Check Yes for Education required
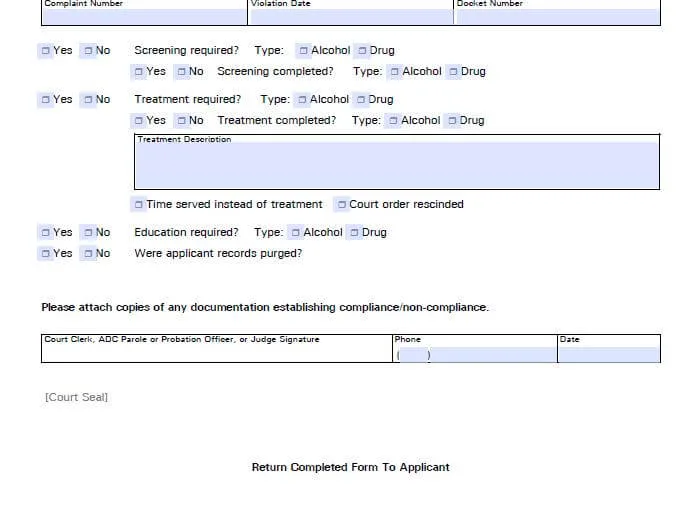 (x=45, y=233)
